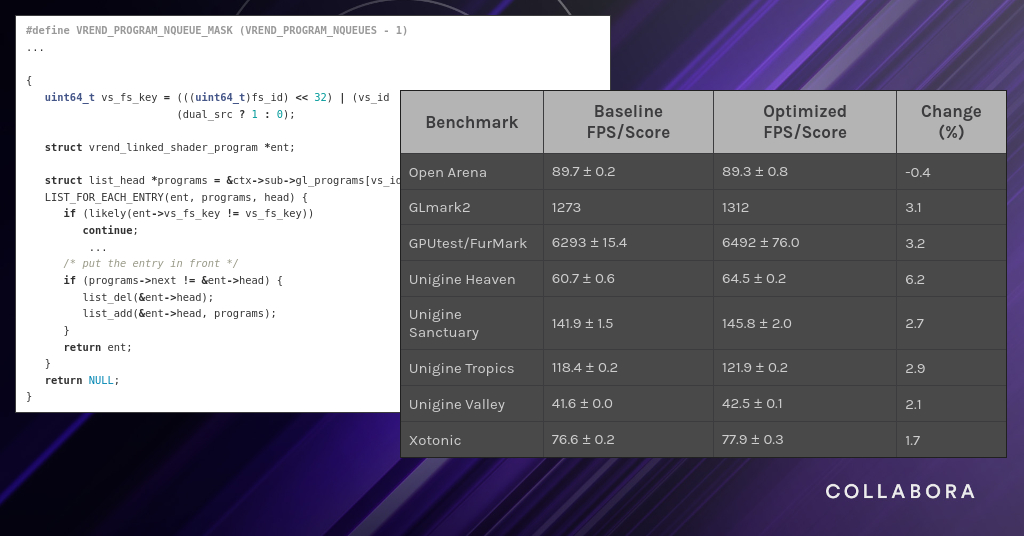This screenshot has height=536, width=1024.
Task: Click the 'put the entry in front' comment
Action: point(151,264)
